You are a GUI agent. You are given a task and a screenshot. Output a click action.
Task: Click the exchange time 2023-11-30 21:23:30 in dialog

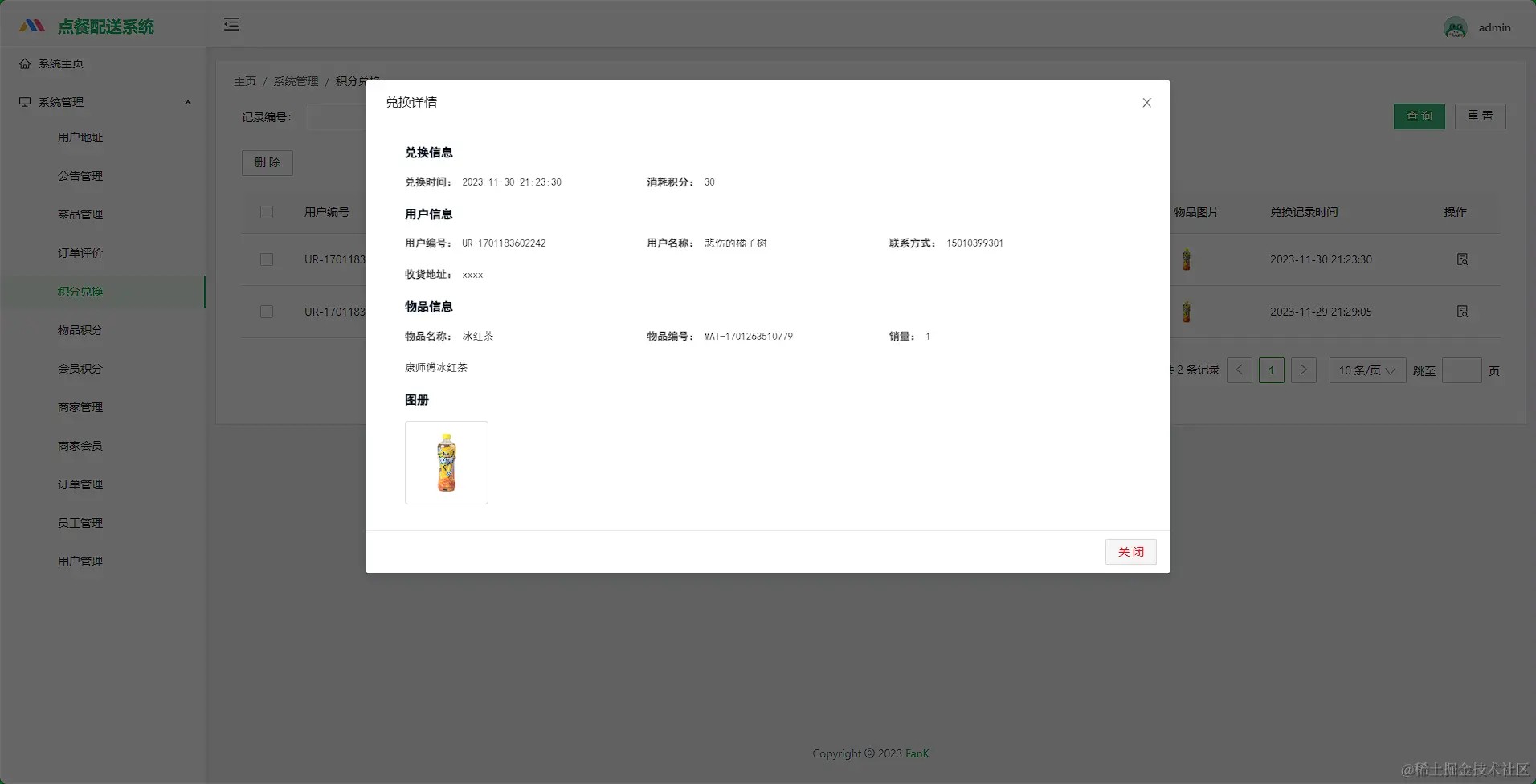click(x=512, y=182)
